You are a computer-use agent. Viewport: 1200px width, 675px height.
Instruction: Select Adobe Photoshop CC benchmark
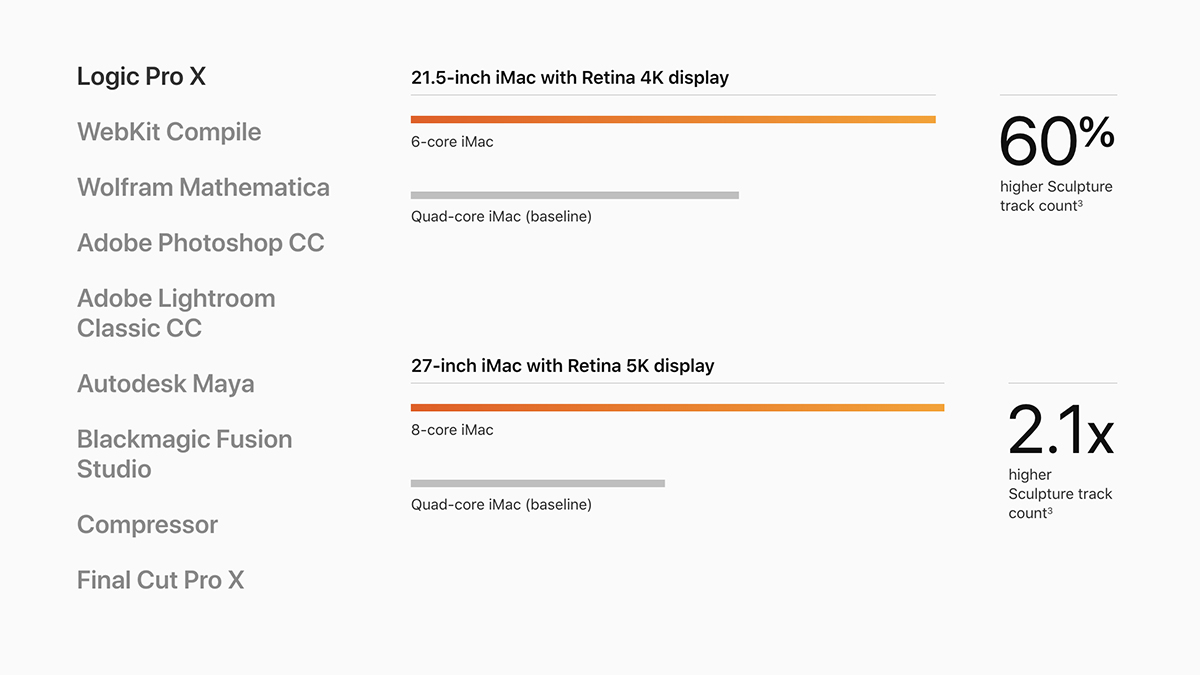(x=201, y=243)
